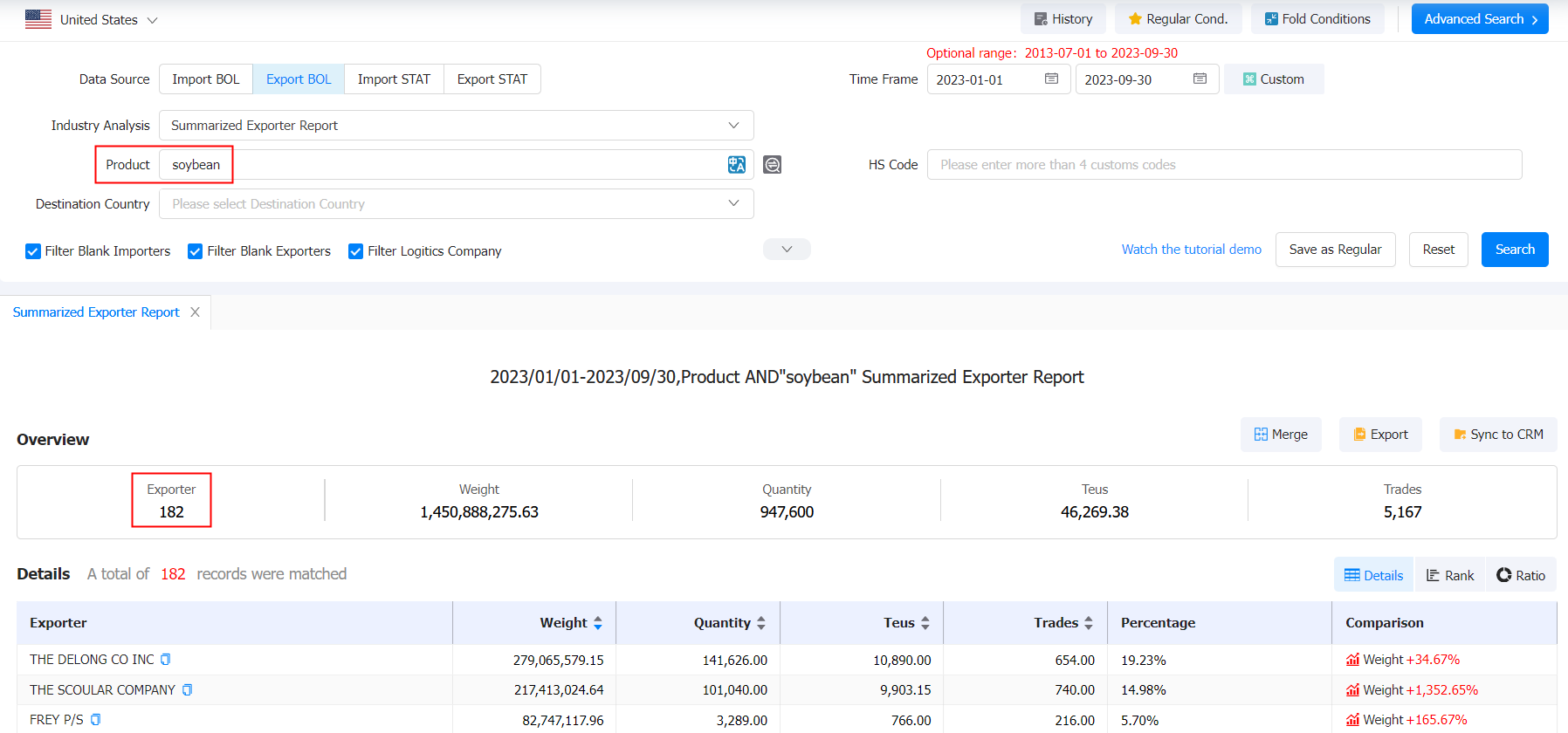The image size is (1568, 733).
Task: Close the Summarized Exporter Report tab
Action: (x=196, y=312)
